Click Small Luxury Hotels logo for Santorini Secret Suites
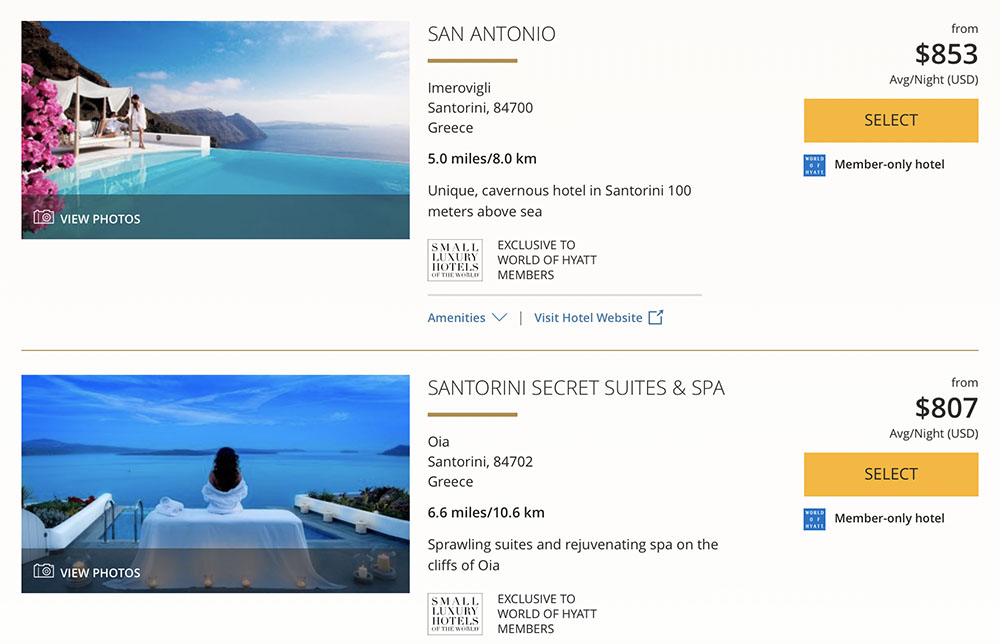1000x644 pixels. click(x=455, y=614)
